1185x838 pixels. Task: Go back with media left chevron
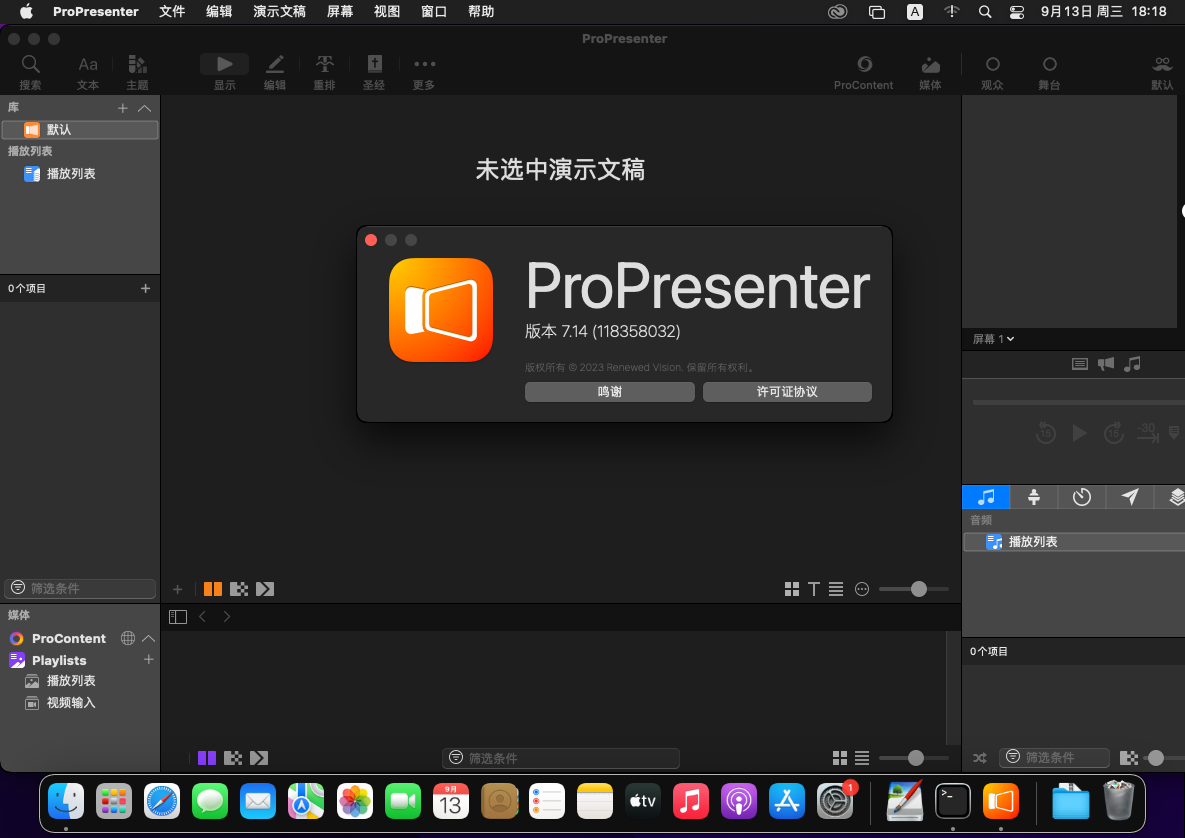point(203,617)
